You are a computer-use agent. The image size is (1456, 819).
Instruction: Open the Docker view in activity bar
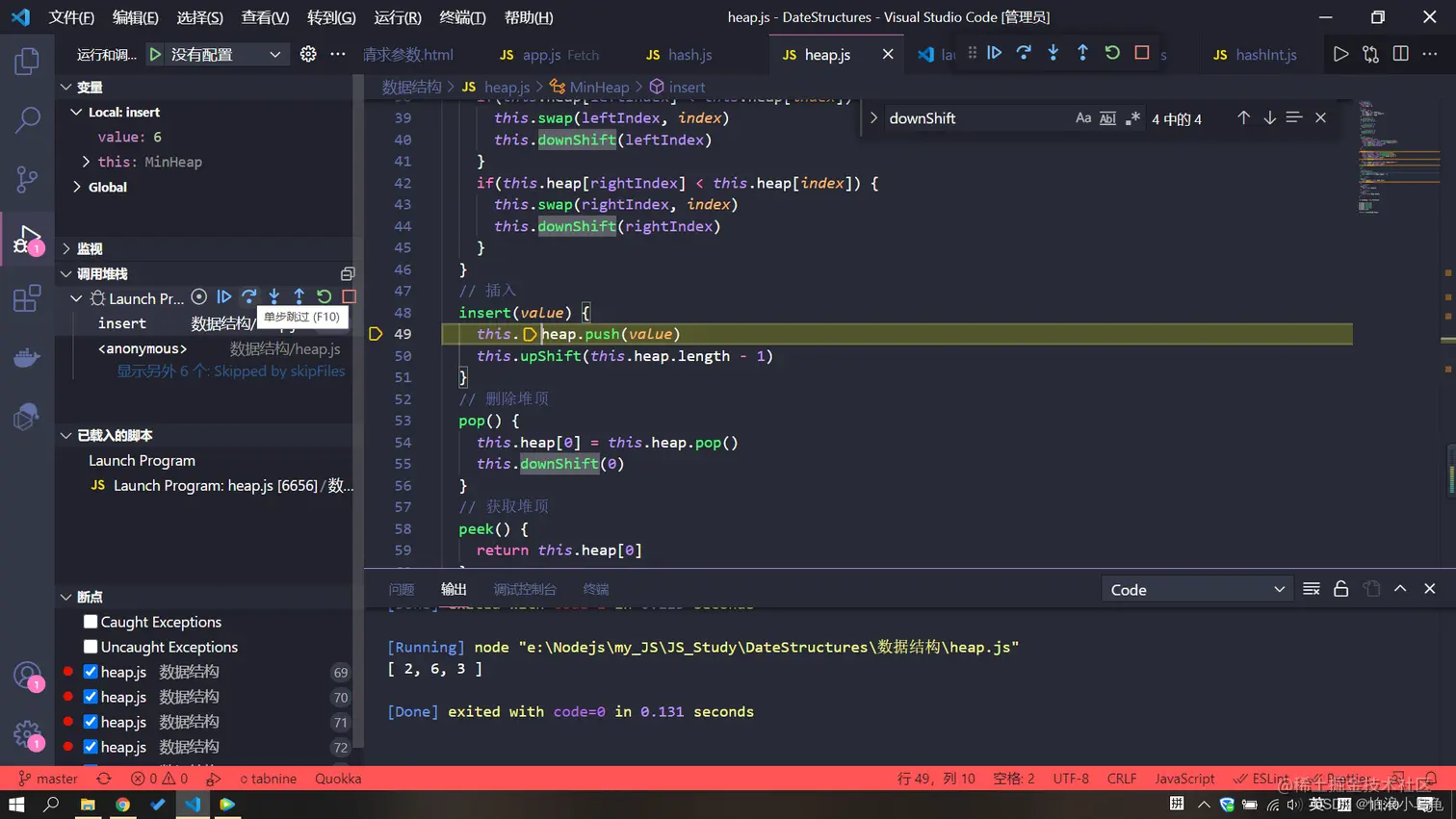27,357
